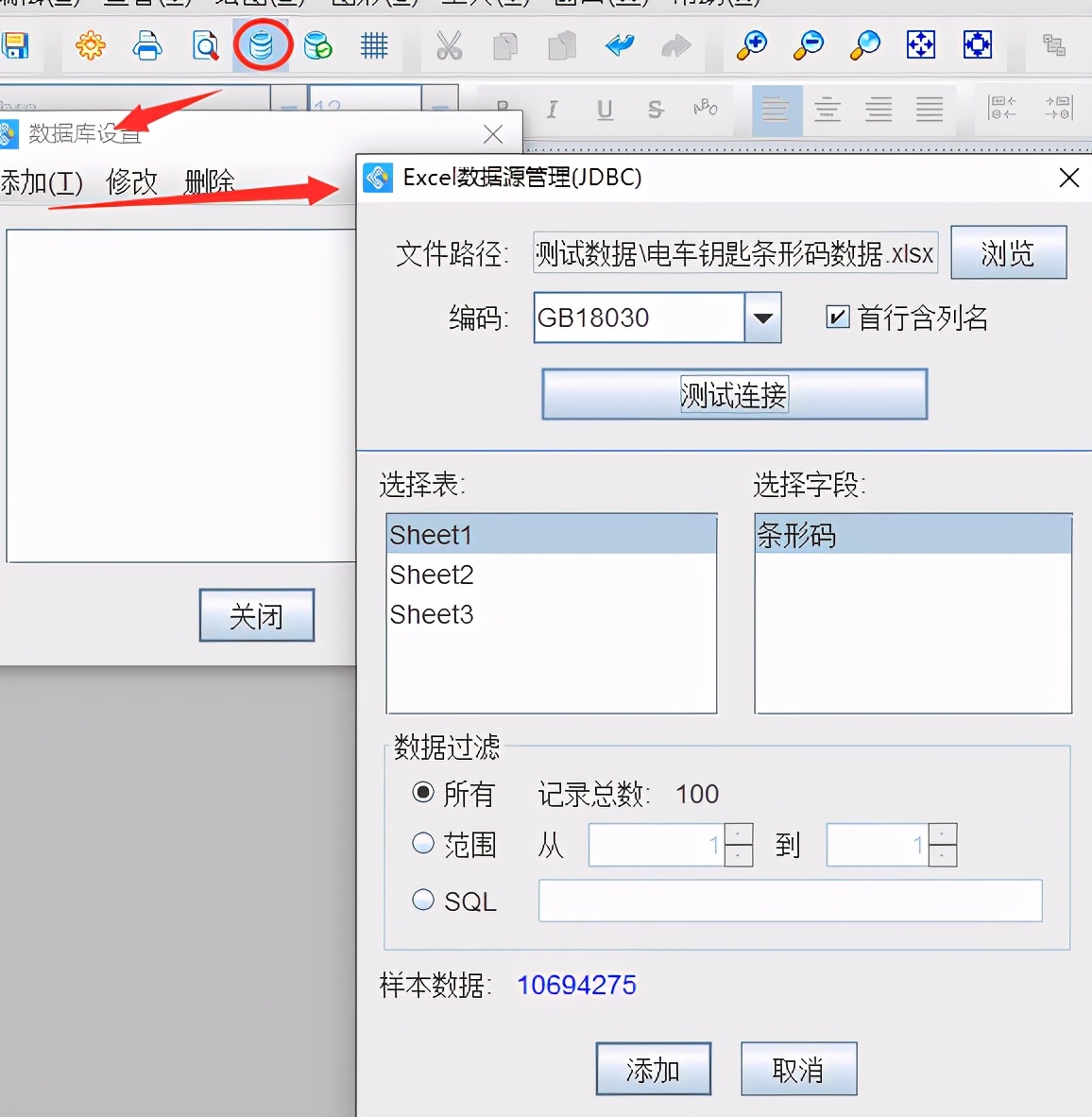
Task: Click the paste clipboard icon
Action: (562, 45)
